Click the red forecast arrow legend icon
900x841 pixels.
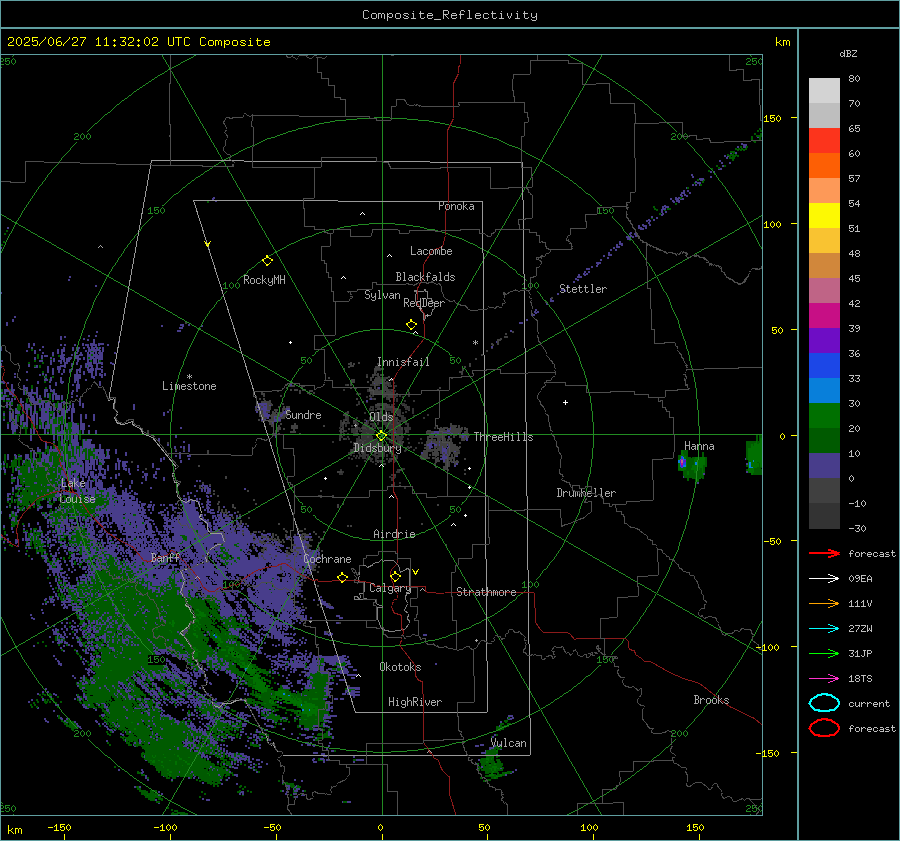tap(824, 553)
